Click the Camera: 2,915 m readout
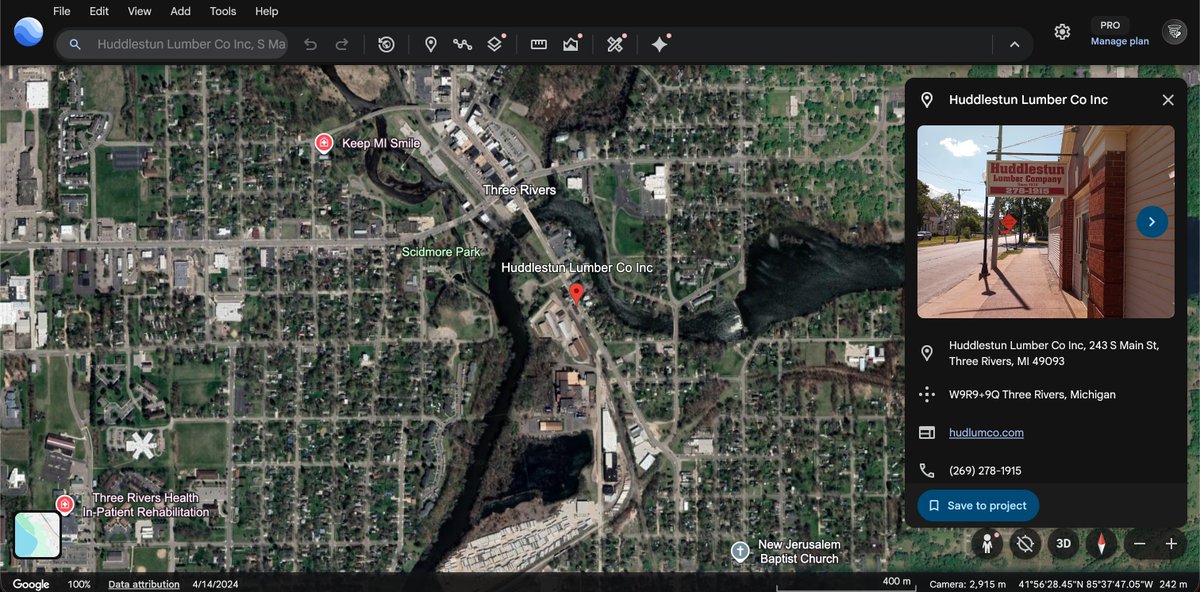1200x592 pixels. 966,584
